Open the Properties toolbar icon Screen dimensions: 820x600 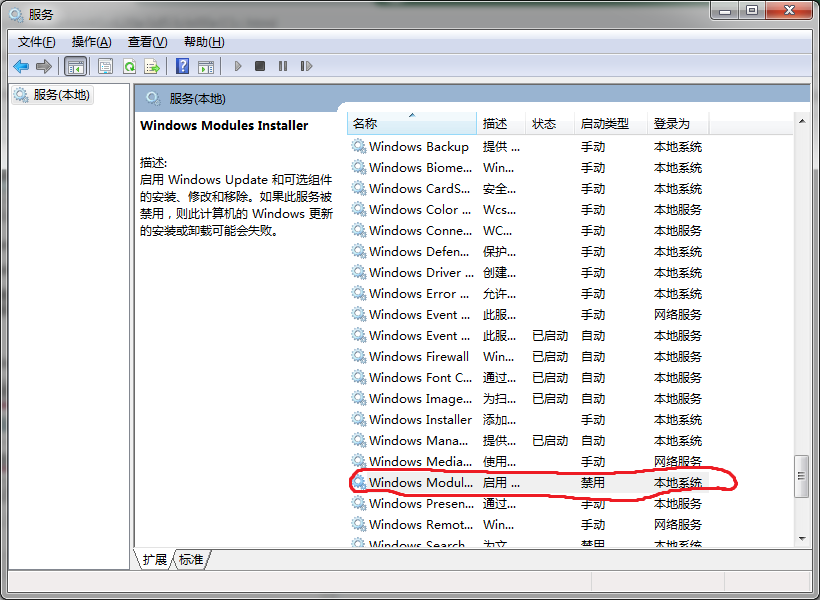106,66
